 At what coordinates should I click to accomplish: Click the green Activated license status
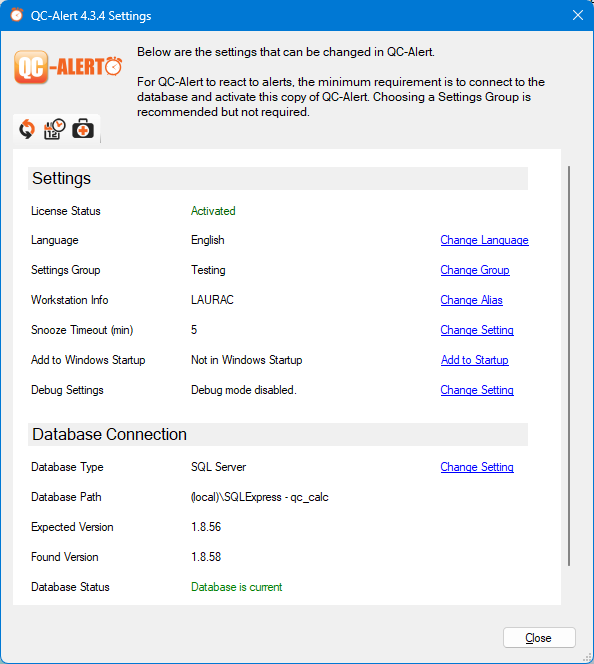(x=213, y=211)
